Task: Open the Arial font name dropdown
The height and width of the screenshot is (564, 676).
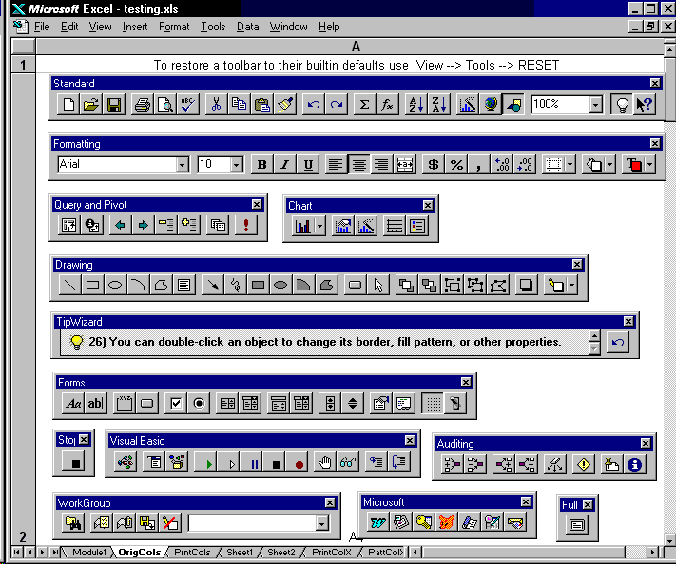Action: (x=182, y=164)
